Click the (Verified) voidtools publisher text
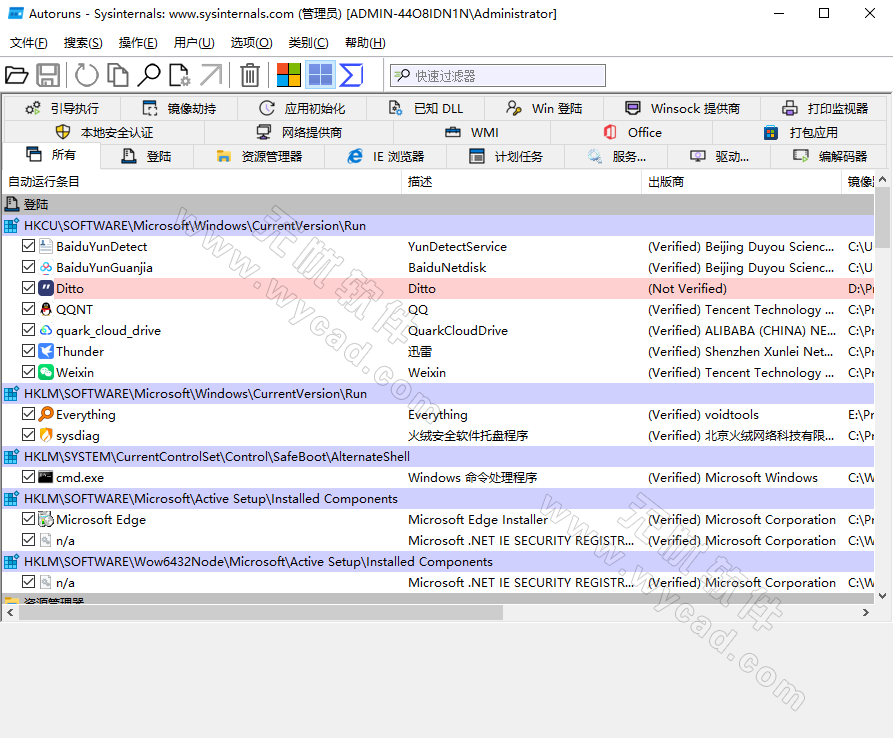The height and width of the screenshot is (738, 893). pos(703,415)
